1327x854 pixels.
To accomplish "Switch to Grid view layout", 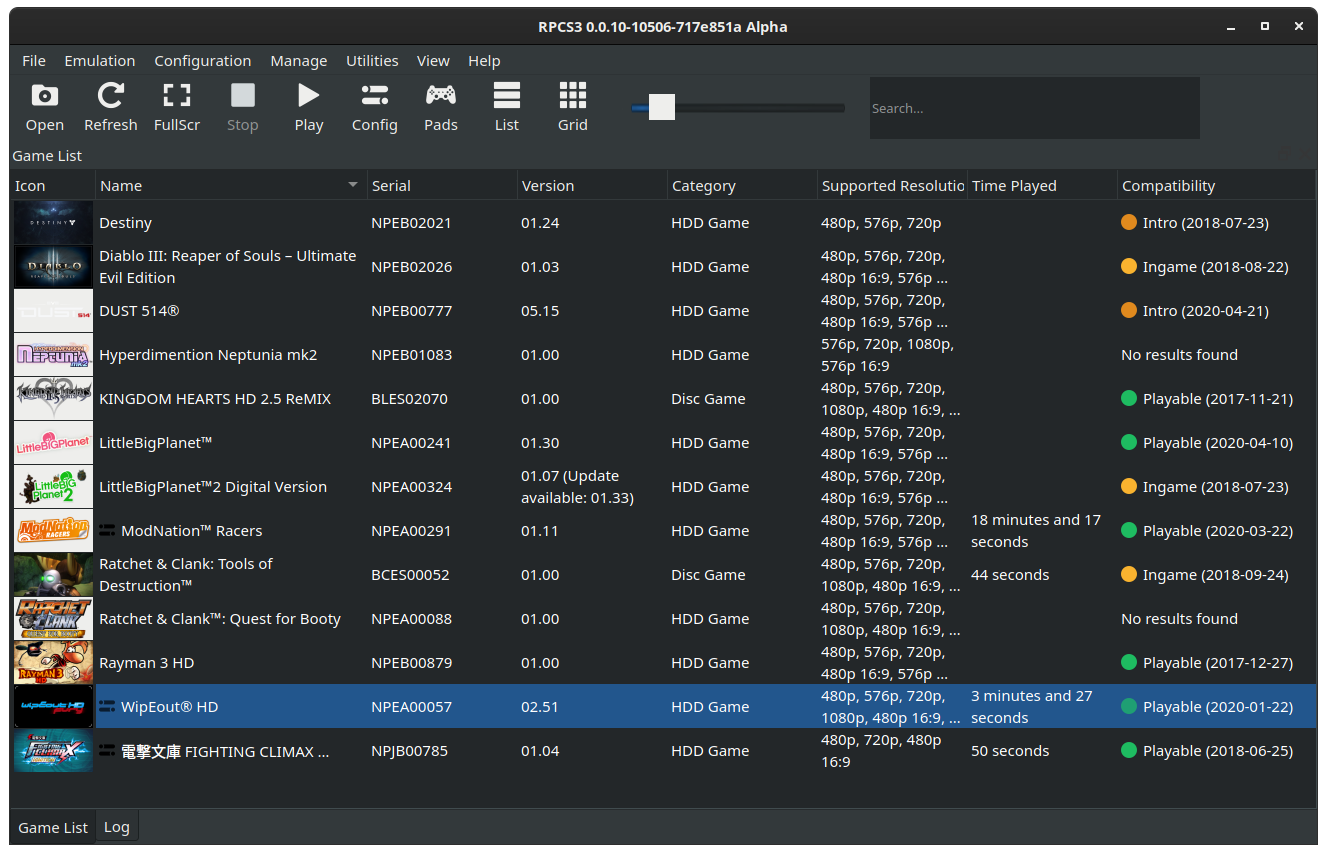I will [x=572, y=108].
